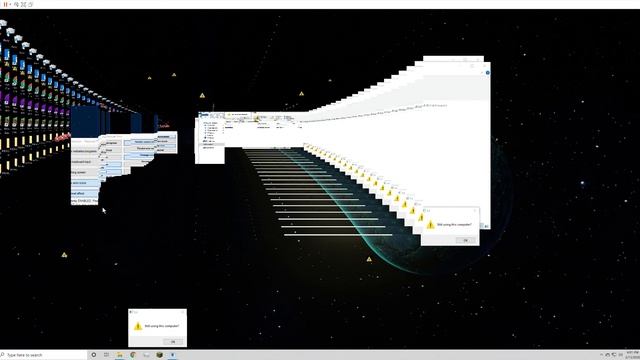The height and width of the screenshot is (360, 640).
Task: Click the warning icon in the frontmost cascaded dialog
Action: pos(431,224)
